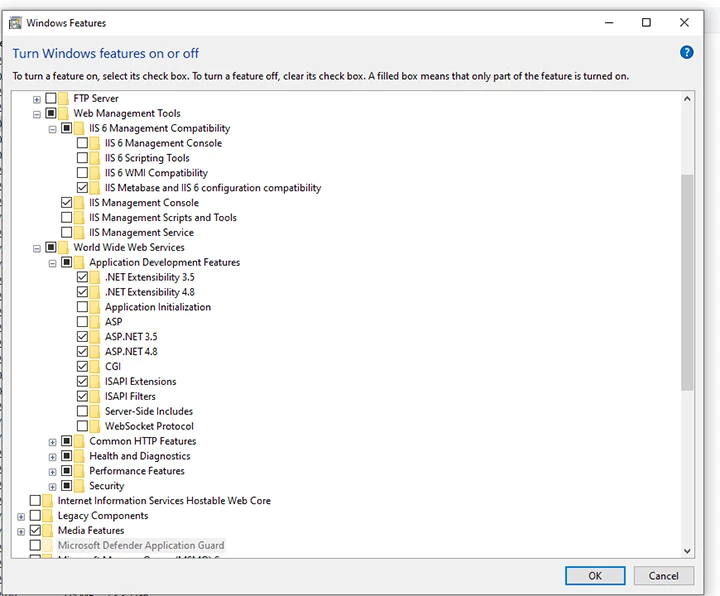This screenshot has width=720, height=596.
Task: Click the Cancel button
Action: (x=664, y=576)
